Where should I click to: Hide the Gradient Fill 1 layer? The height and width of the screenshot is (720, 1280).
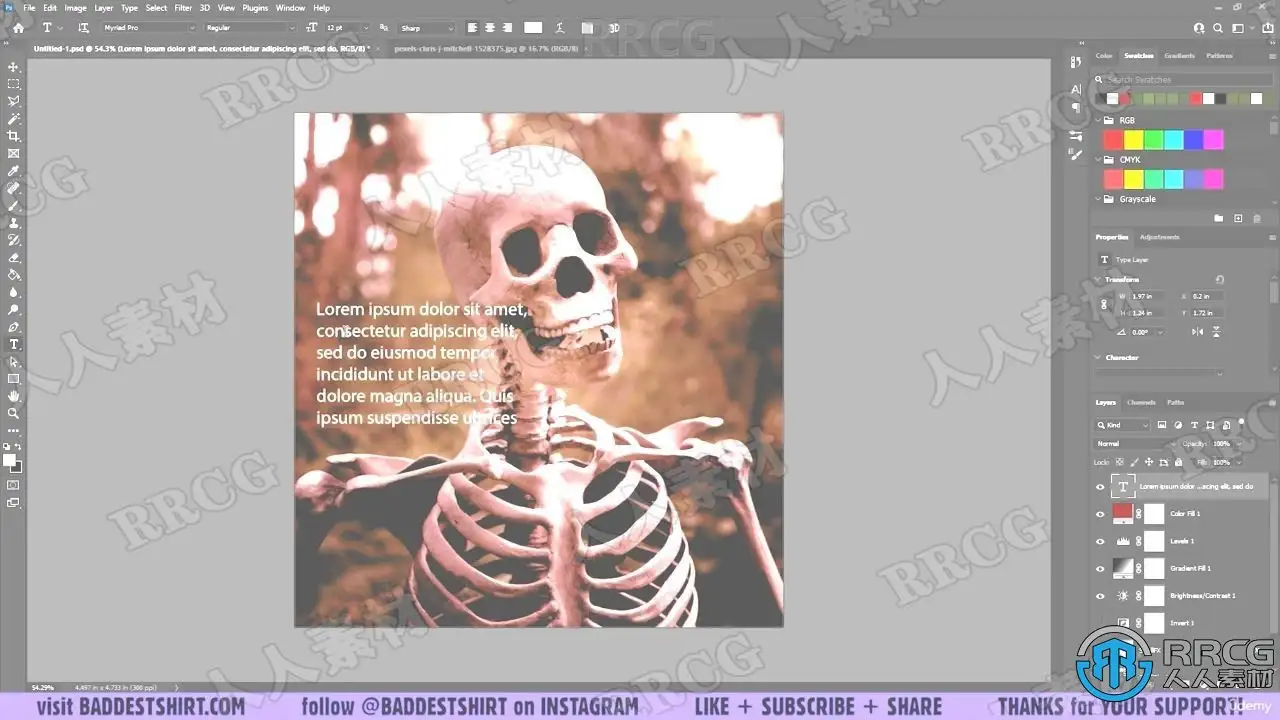[x=1100, y=569]
